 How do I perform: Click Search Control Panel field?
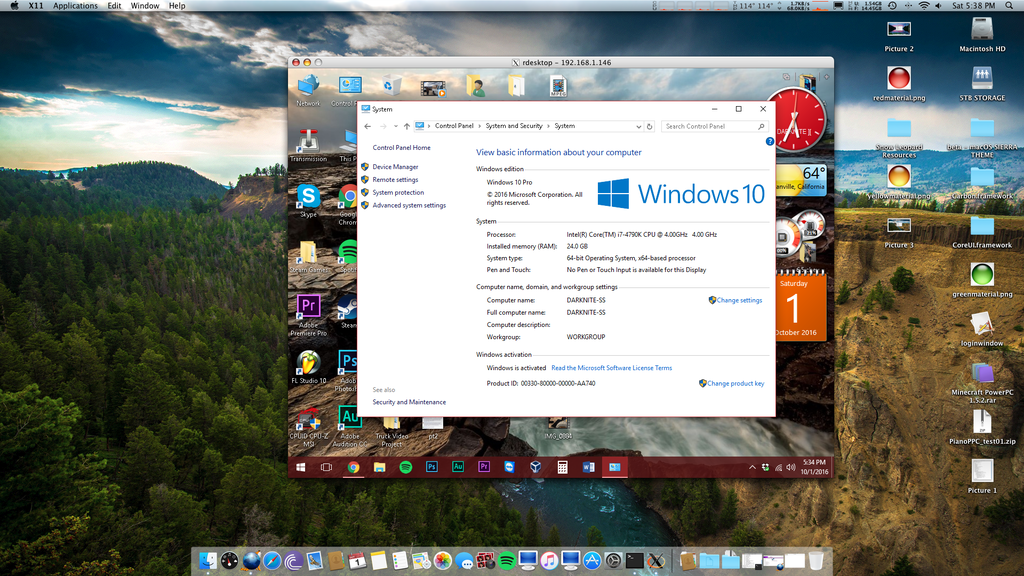713,126
